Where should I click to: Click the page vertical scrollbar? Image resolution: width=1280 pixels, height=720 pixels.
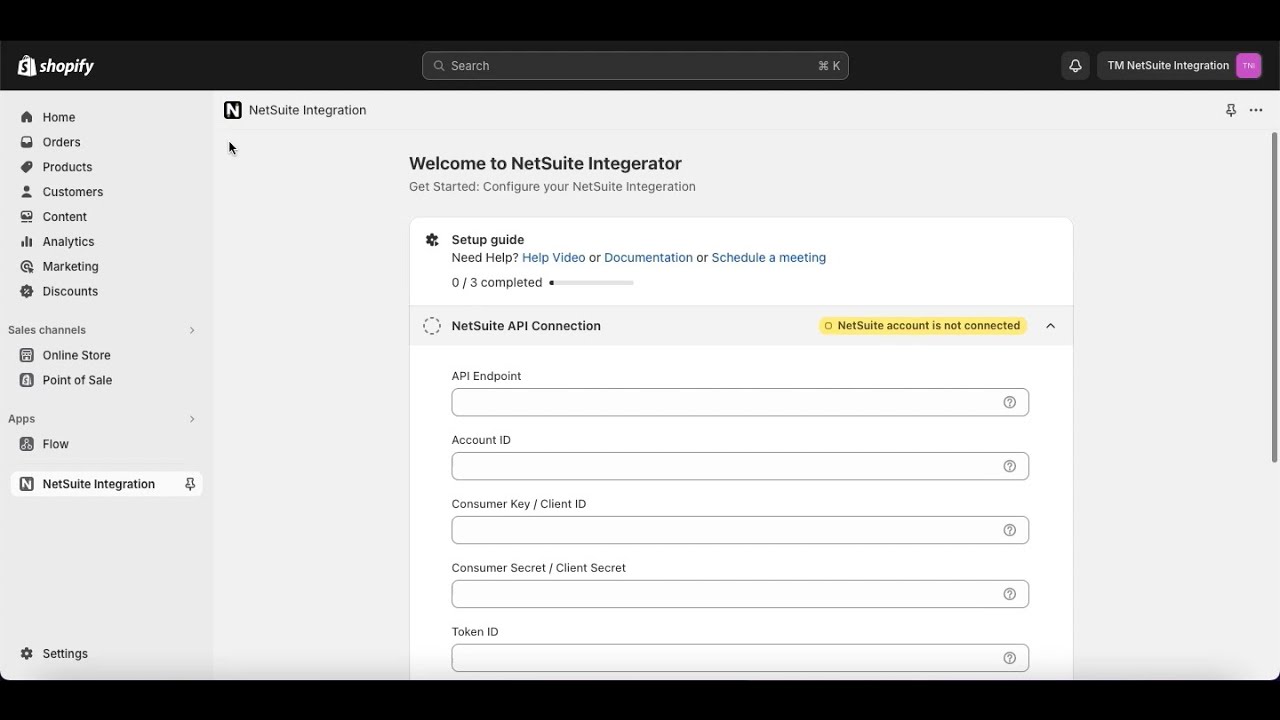[x=1274, y=297]
